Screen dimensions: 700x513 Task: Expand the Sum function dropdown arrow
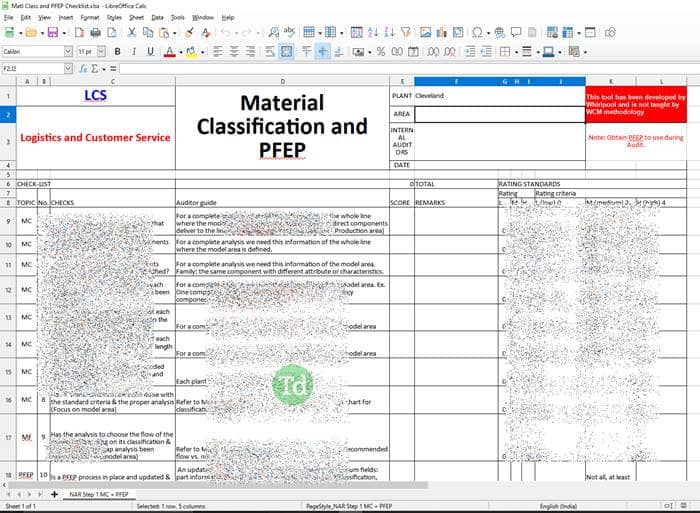(x=104, y=69)
